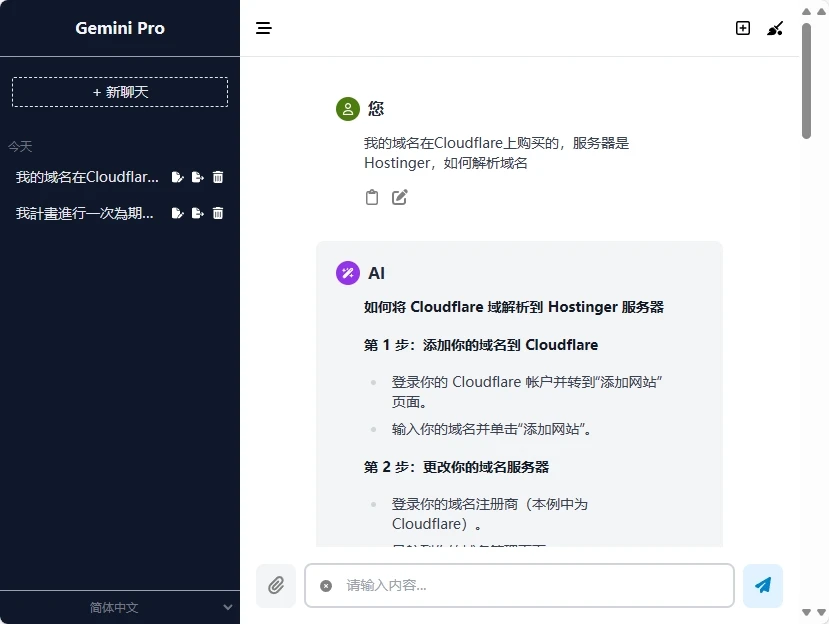Viewport: 829px width, 624px height.
Task: Click the bullet 登录你的域名注册商 text
Action: pos(490,514)
